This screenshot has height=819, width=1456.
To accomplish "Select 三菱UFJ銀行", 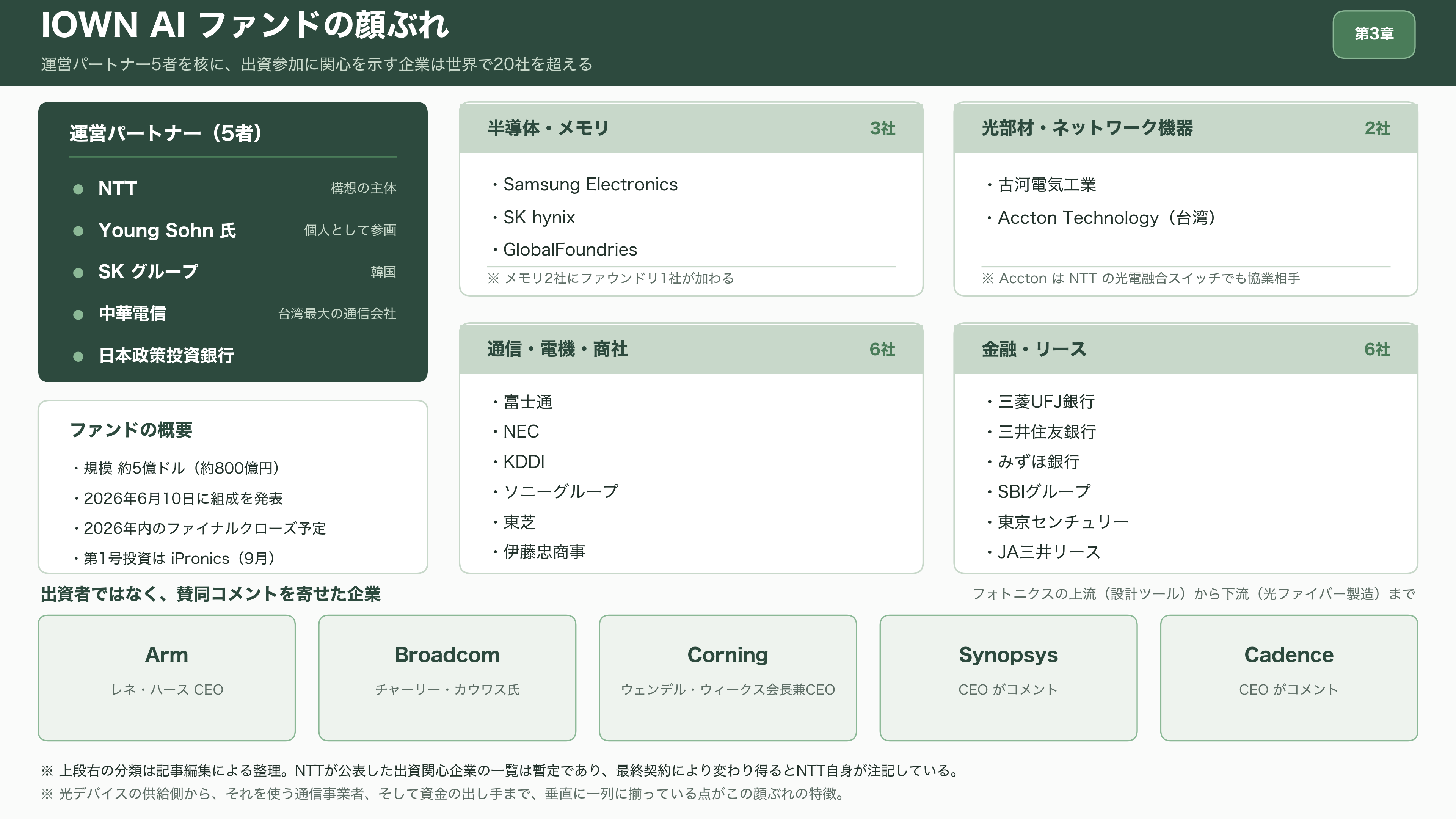I will (x=1046, y=402).
